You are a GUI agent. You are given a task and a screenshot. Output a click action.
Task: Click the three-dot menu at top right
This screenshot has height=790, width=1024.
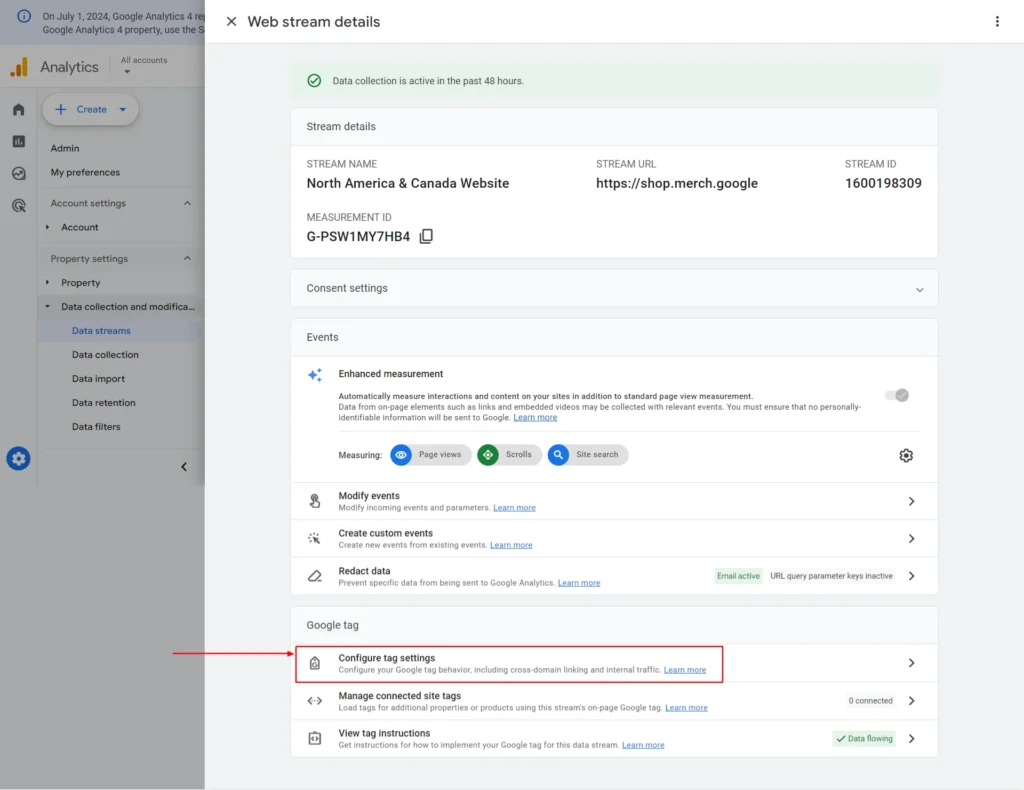(x=997, y=21)
